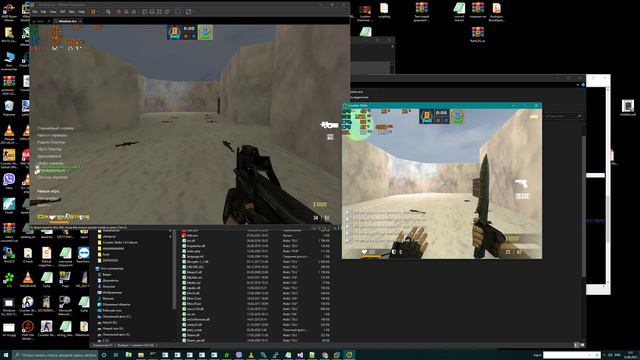This screenshot has height=360, width=640.
Task: Click the search field in the dark Explorer window
Action: click(x=562, y=116)
